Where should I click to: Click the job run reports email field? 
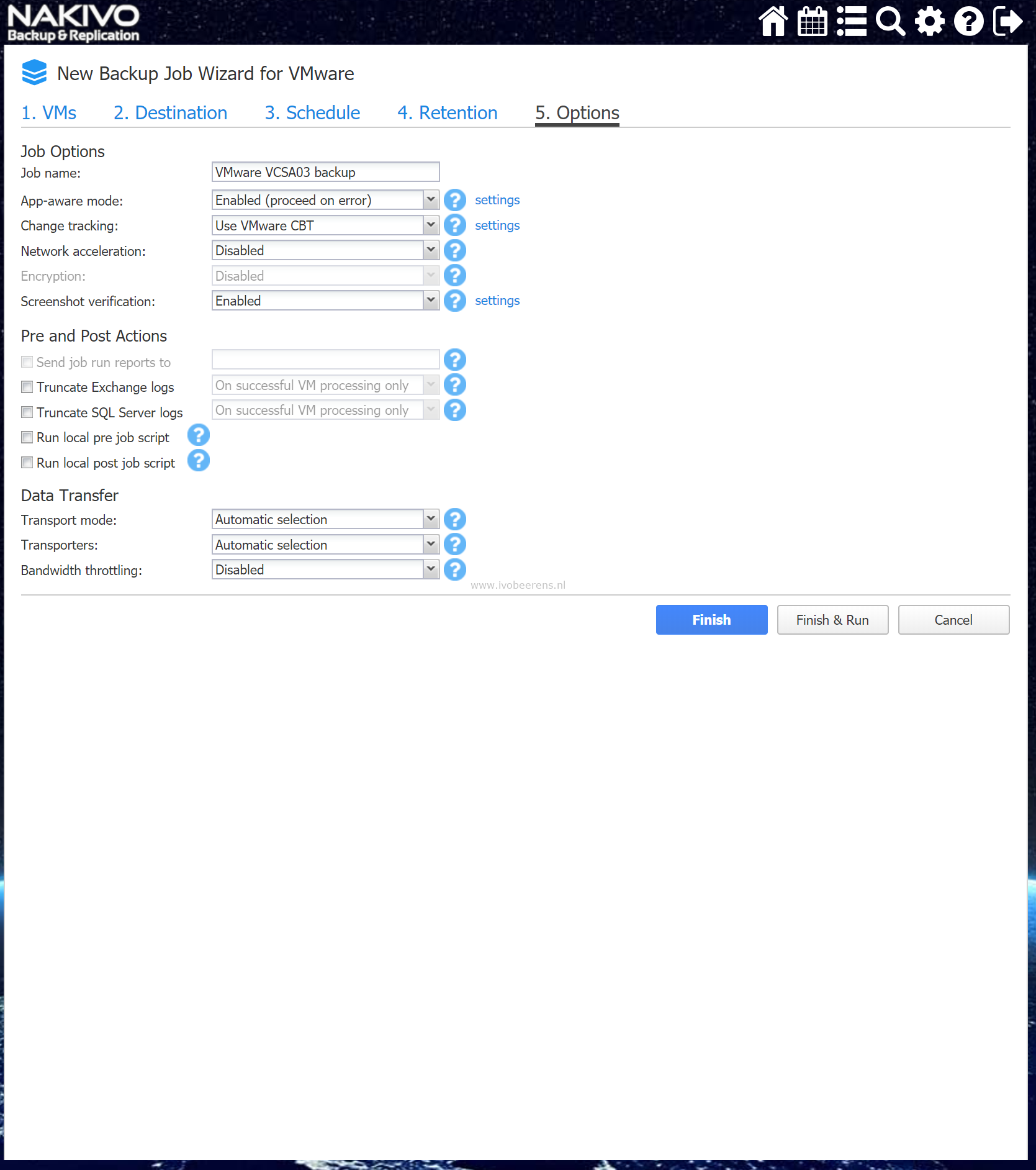[x=325, y=360]
